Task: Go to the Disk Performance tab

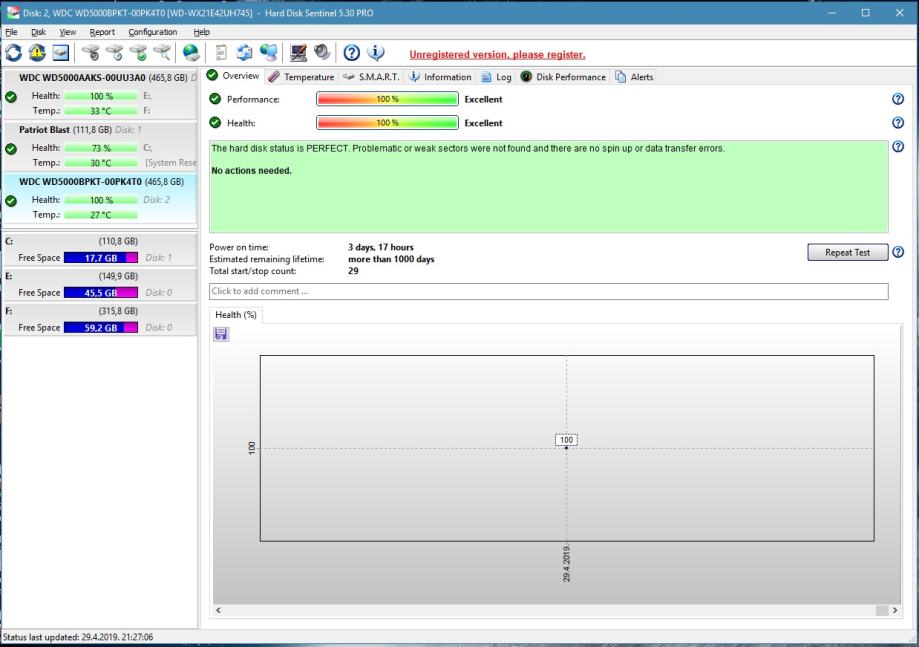Action: click(x=563, y=77)
